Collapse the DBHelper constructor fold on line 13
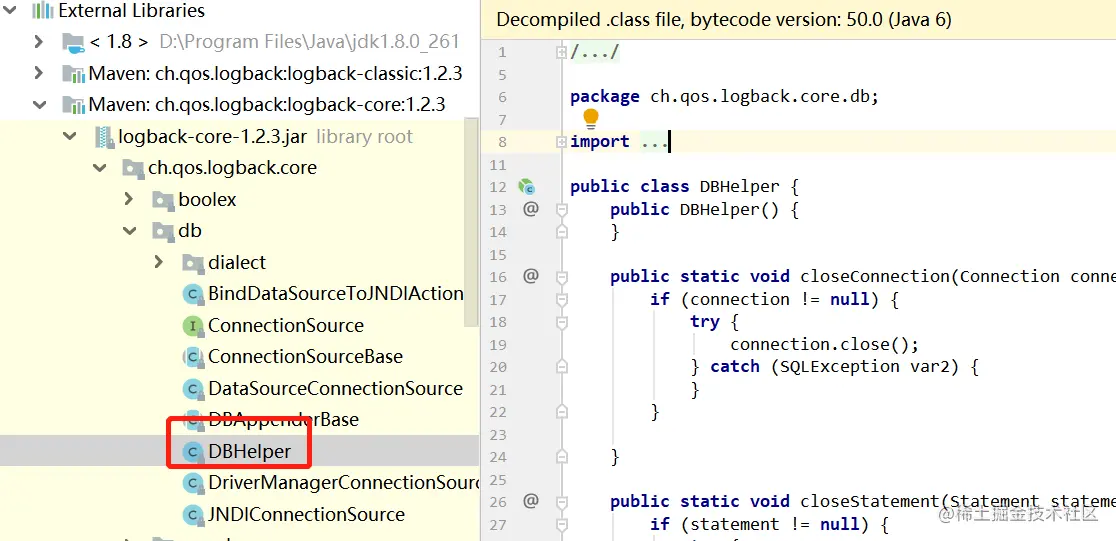 click(x=562, y=209)
